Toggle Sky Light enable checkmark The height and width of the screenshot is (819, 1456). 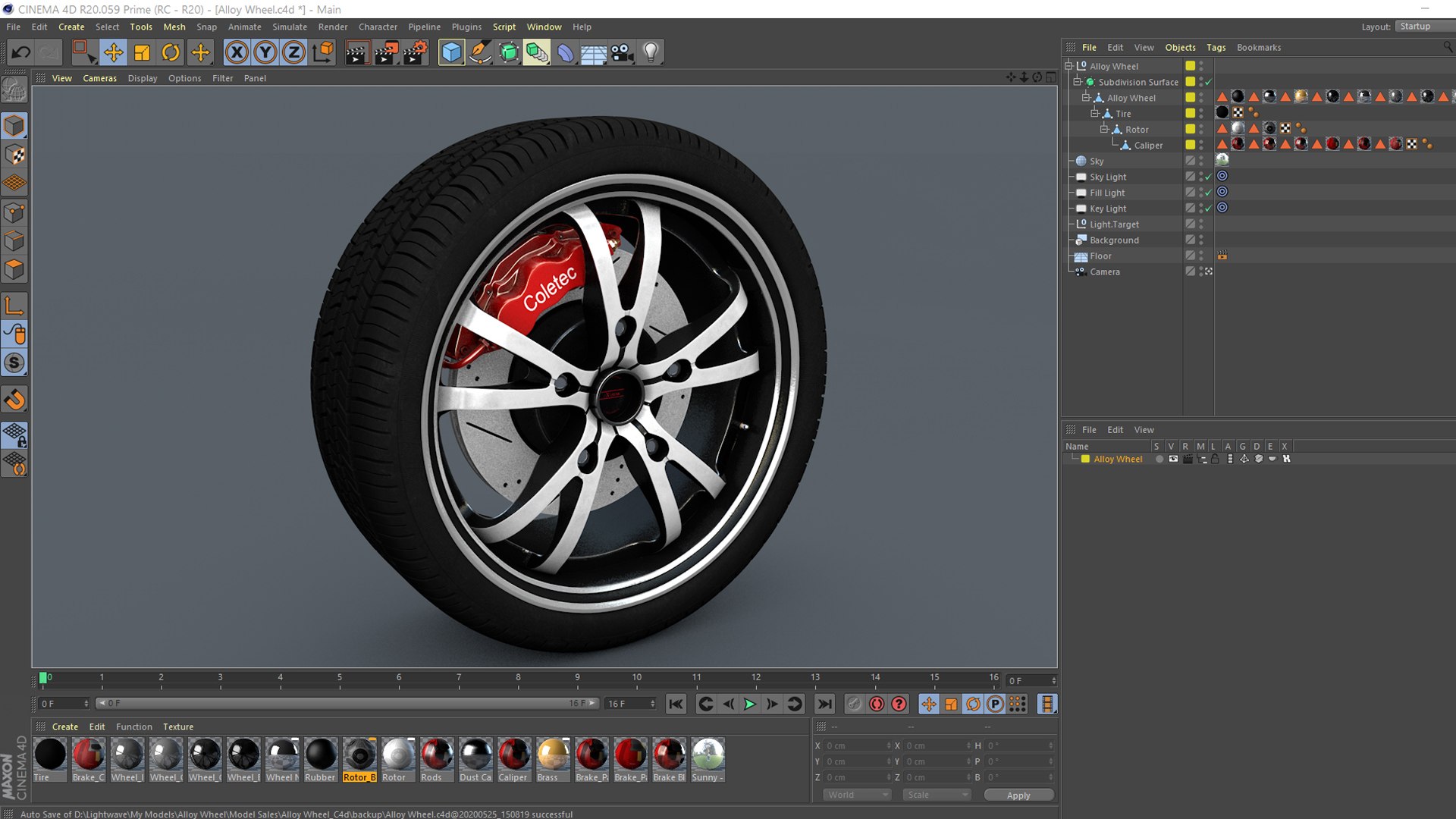[1209, 177]
